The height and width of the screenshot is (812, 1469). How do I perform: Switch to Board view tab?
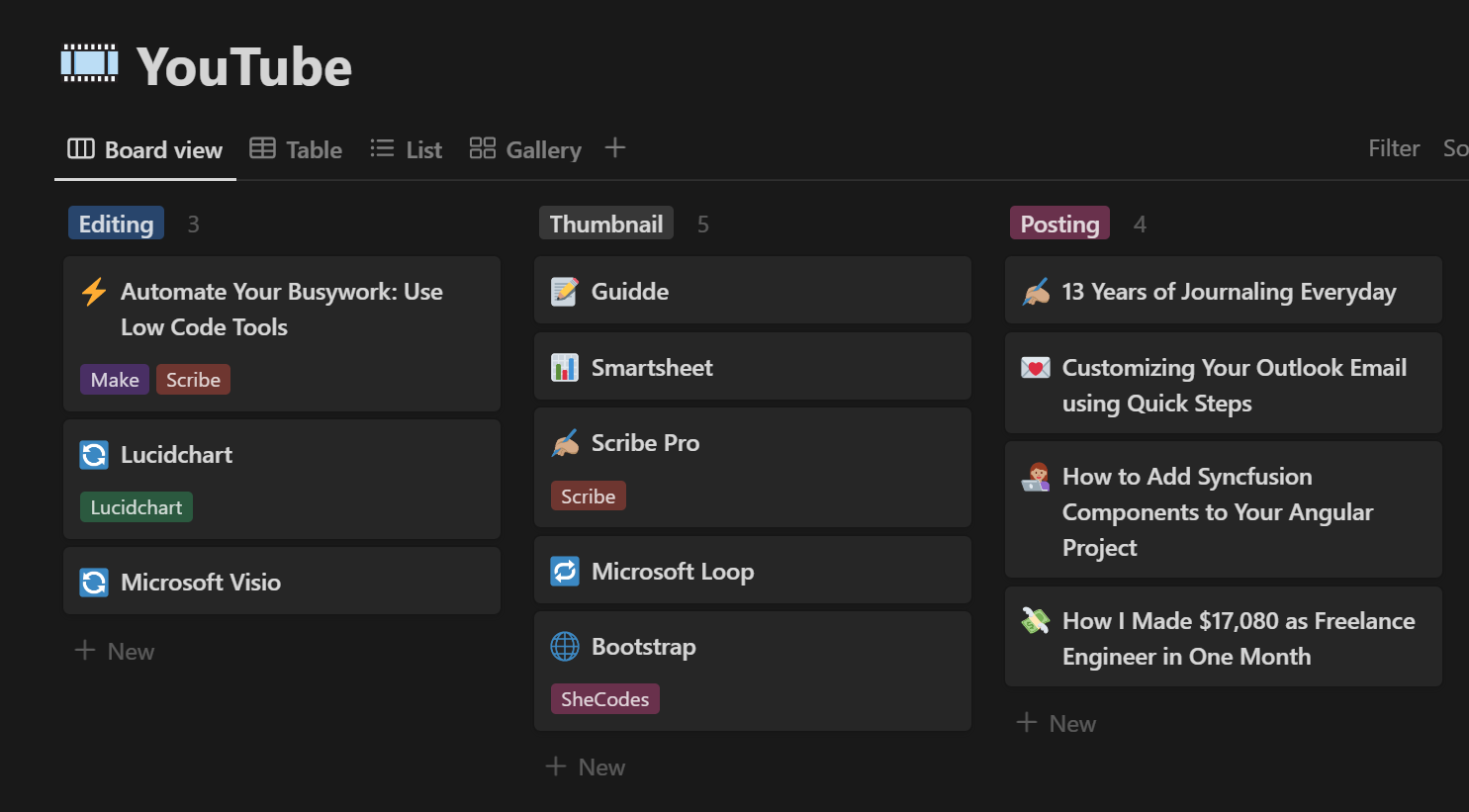click(x=145, y=149)
